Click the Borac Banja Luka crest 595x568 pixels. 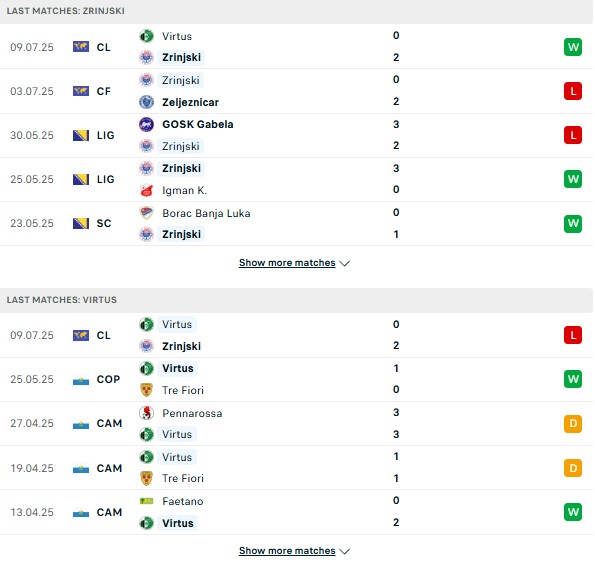[x=146, y=213]
